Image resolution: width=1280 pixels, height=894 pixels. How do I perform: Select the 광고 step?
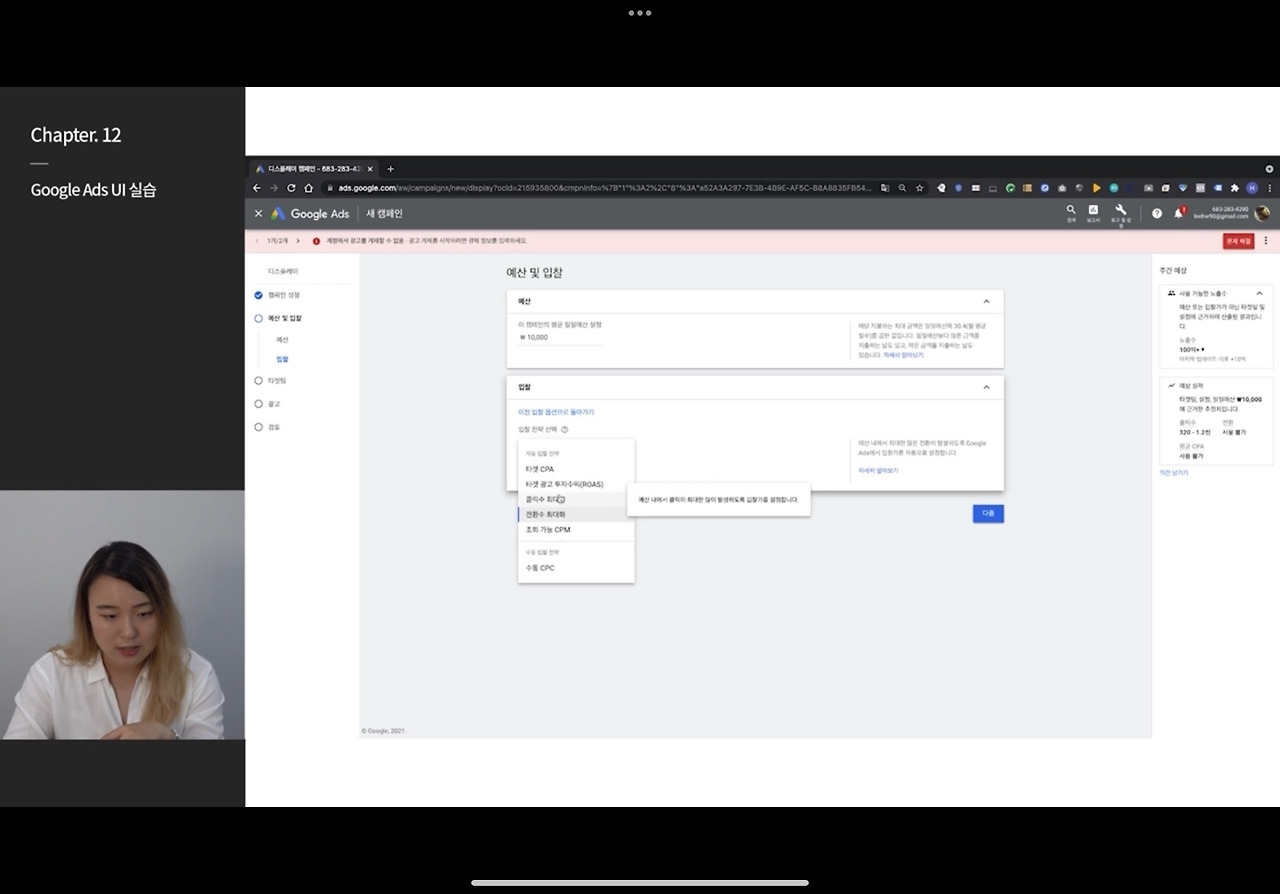[267, 404]
